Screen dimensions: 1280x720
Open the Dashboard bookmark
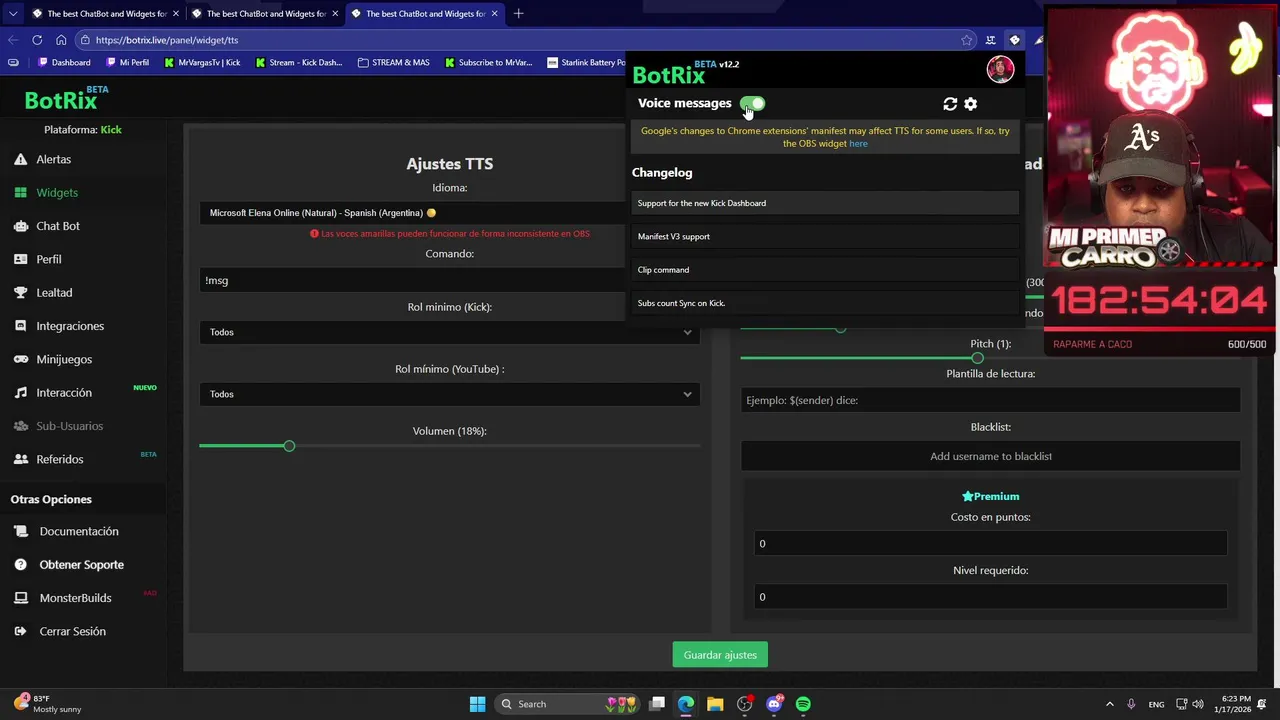(64, 62)
